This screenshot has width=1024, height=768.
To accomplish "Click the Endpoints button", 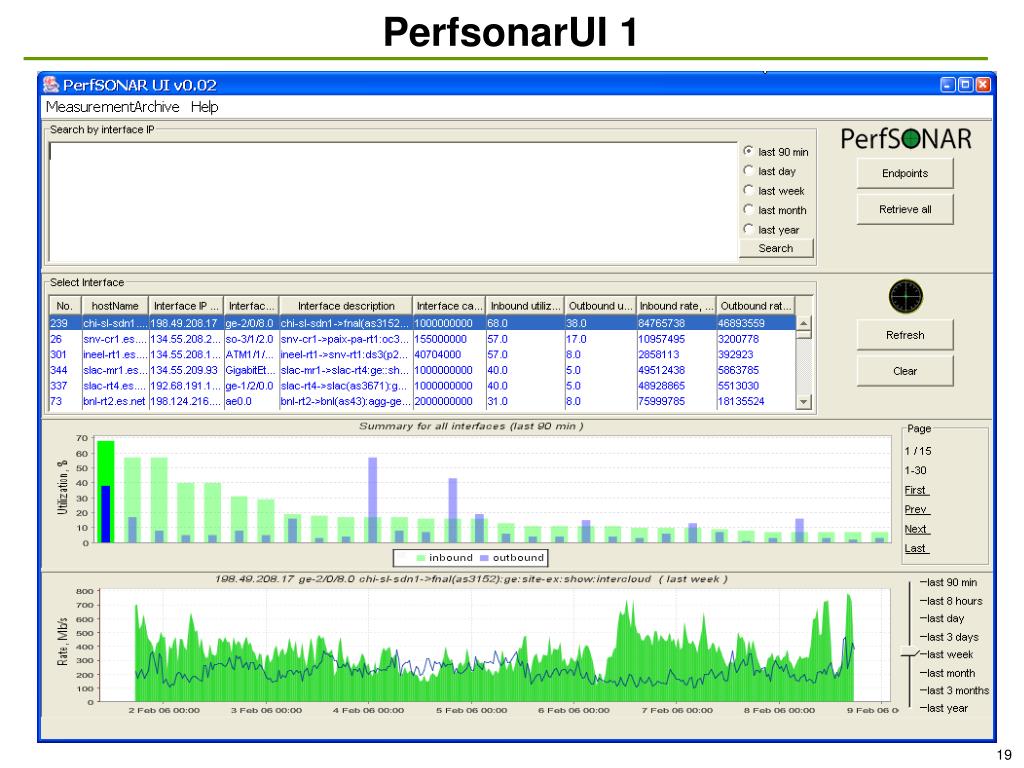I will [x=904, y=173].
